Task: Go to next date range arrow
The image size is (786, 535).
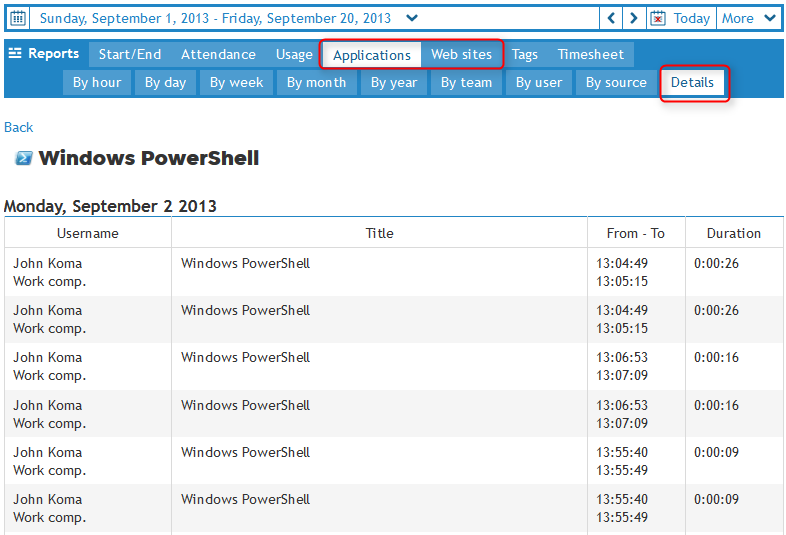Action: pos(634,19)
